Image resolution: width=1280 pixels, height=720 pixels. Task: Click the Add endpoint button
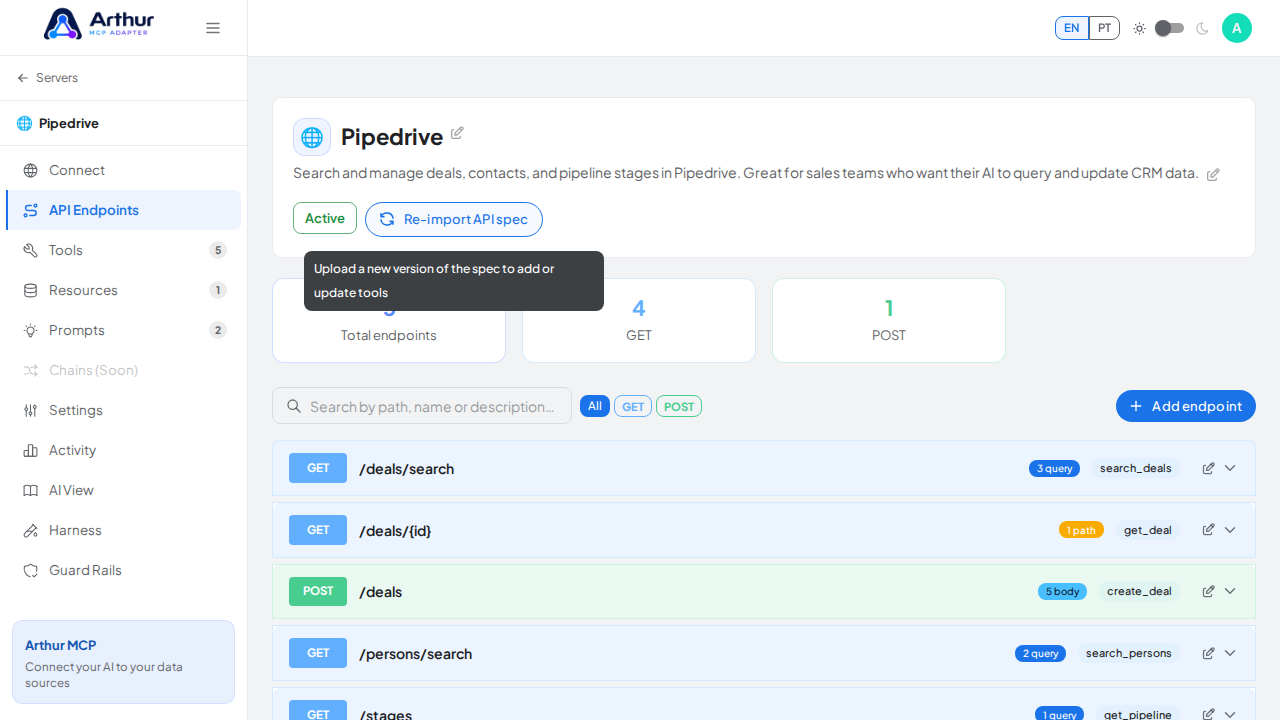[1186, 406]
